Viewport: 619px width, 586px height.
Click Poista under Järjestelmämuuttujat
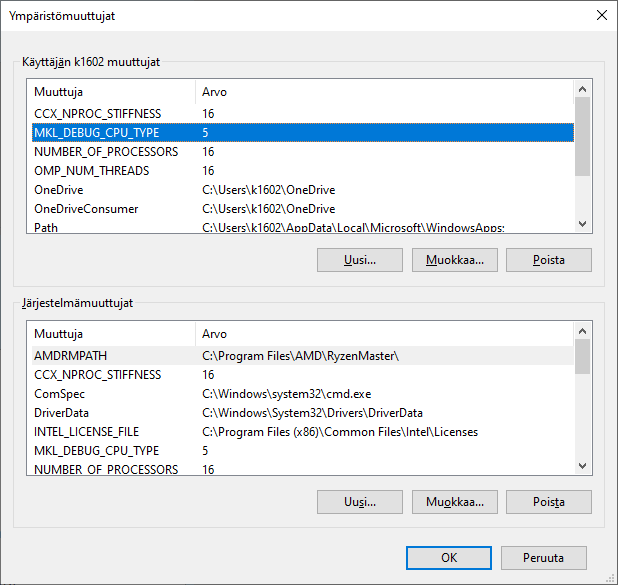coord(549,502)
